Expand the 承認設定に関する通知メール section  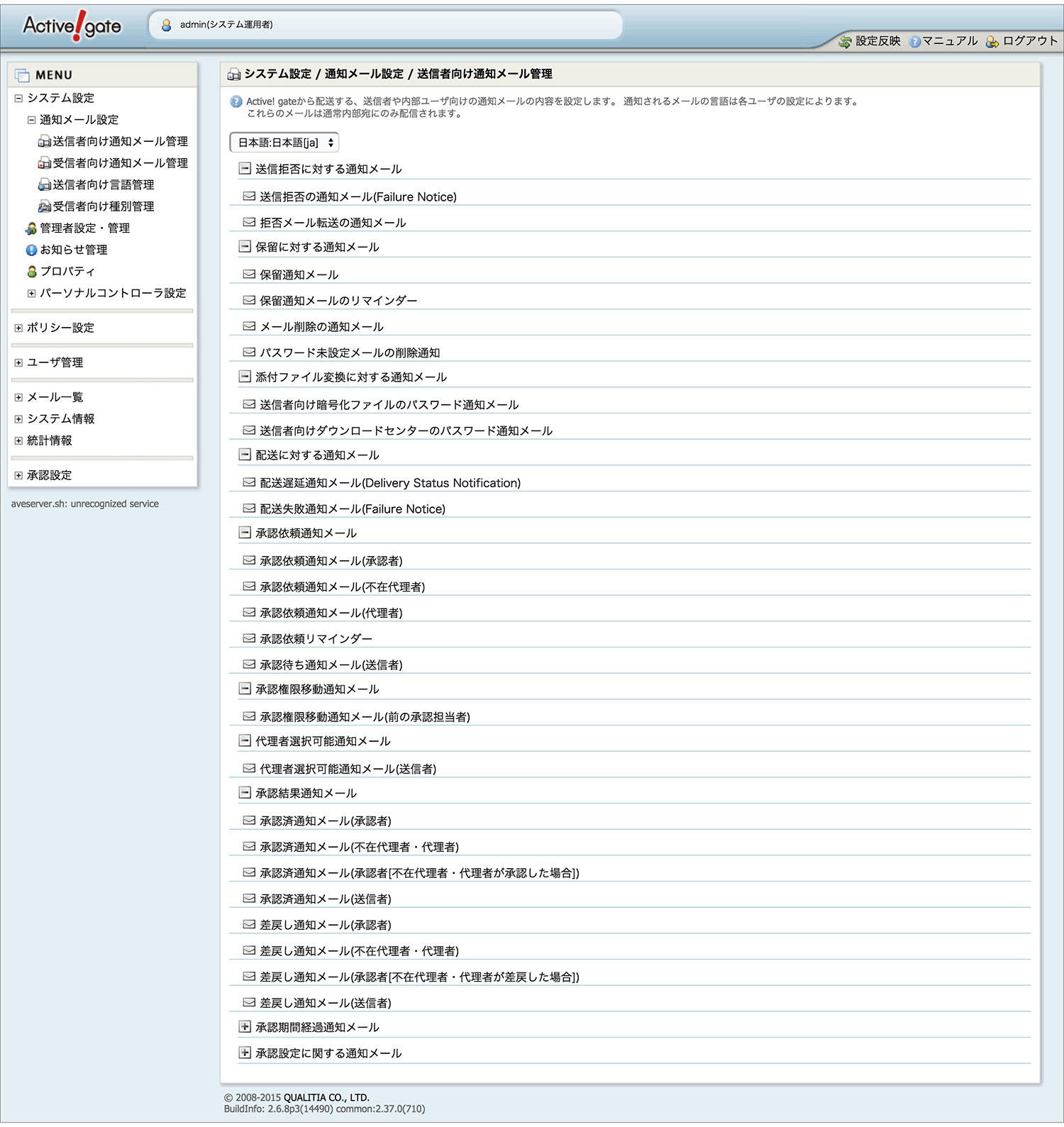[x=245, y=1053]
